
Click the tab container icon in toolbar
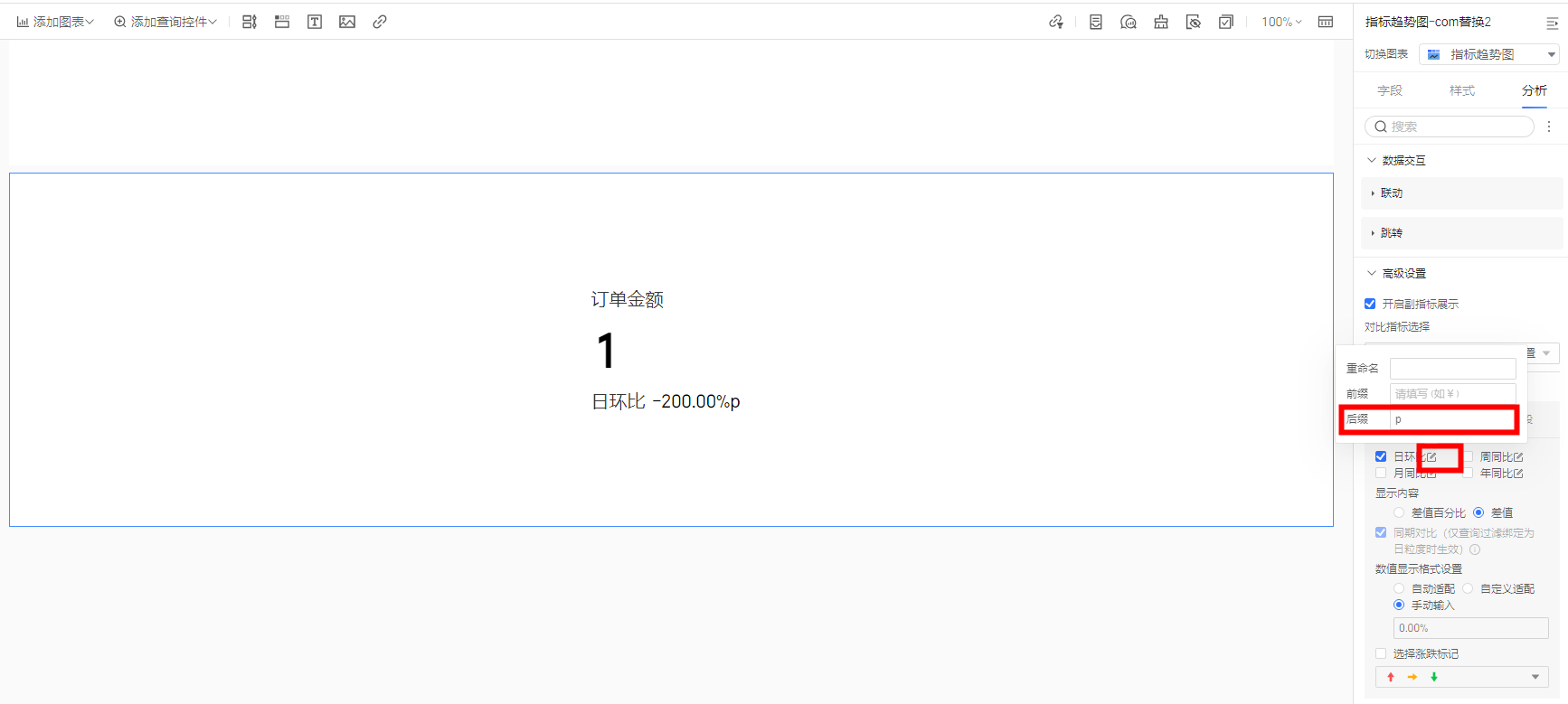[282, 22]
